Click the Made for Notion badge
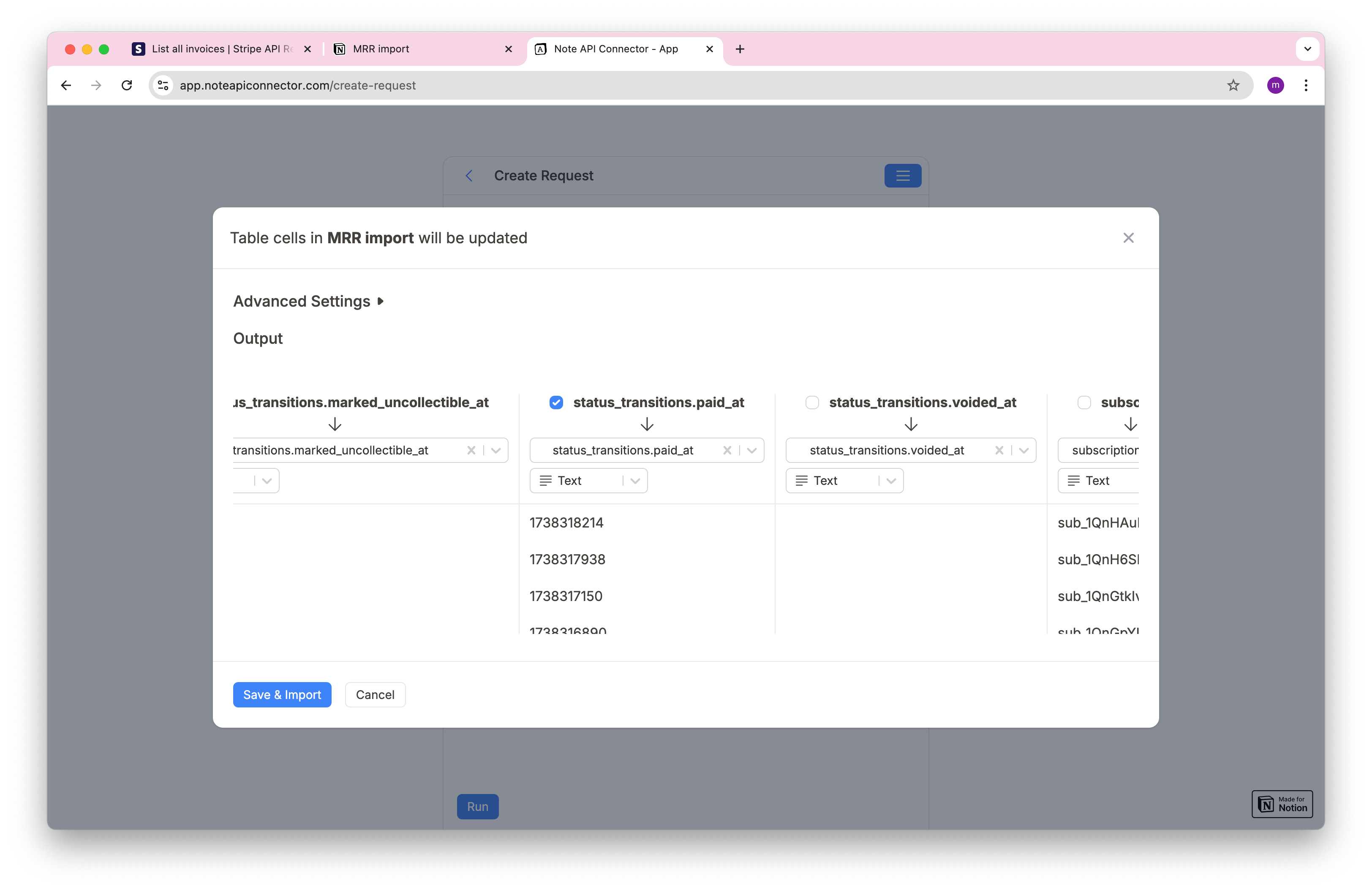1372x892 pixels. tap(1282, 804)
